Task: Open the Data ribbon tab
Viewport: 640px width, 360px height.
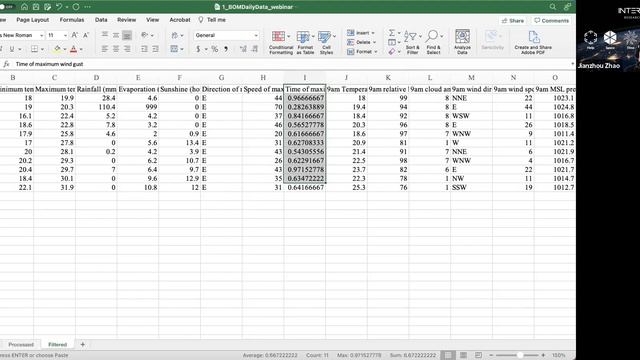Action: tap(101, 20)
